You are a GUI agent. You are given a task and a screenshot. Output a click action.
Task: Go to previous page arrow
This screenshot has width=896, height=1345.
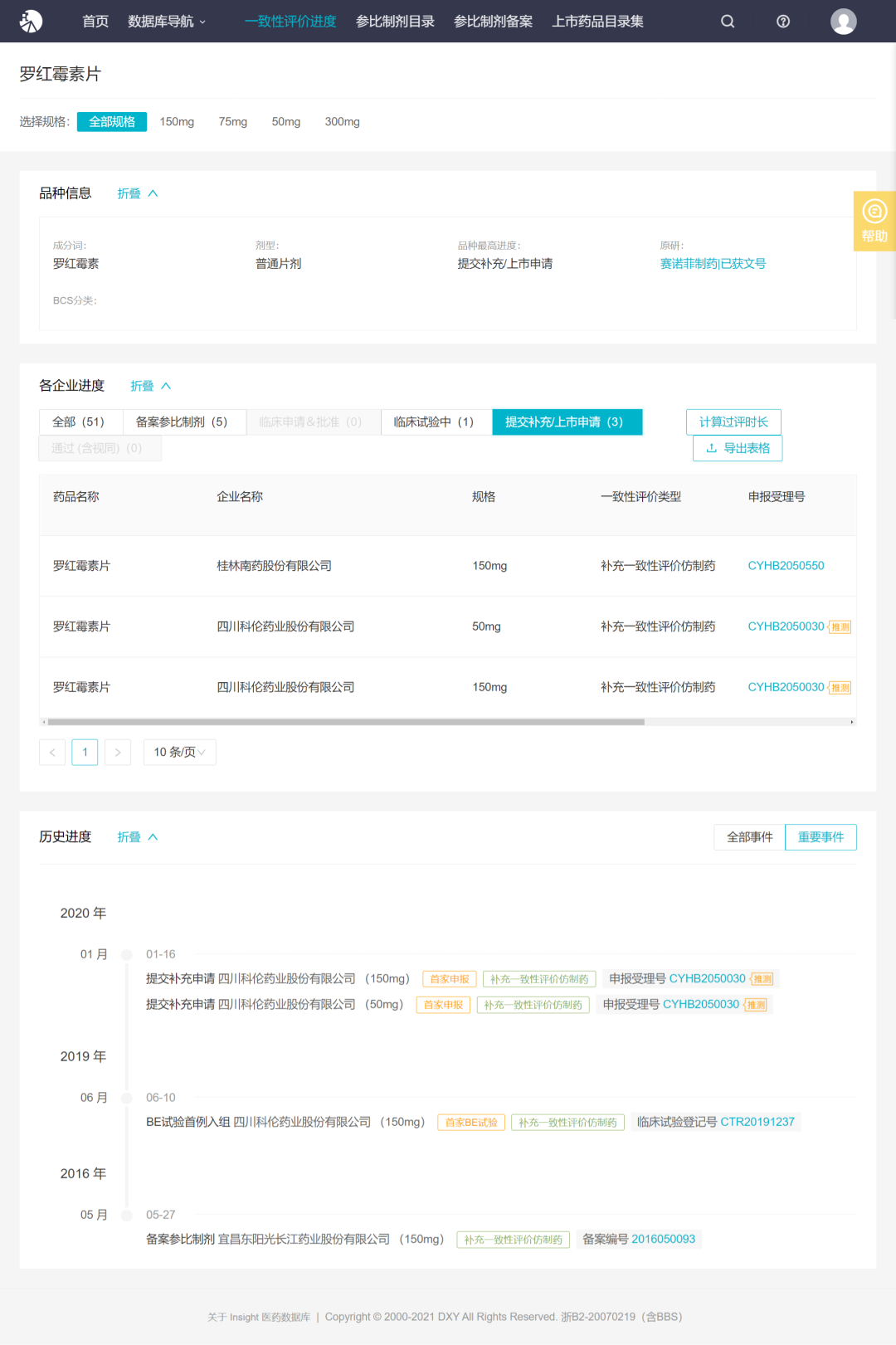click(x=52, y=752)
